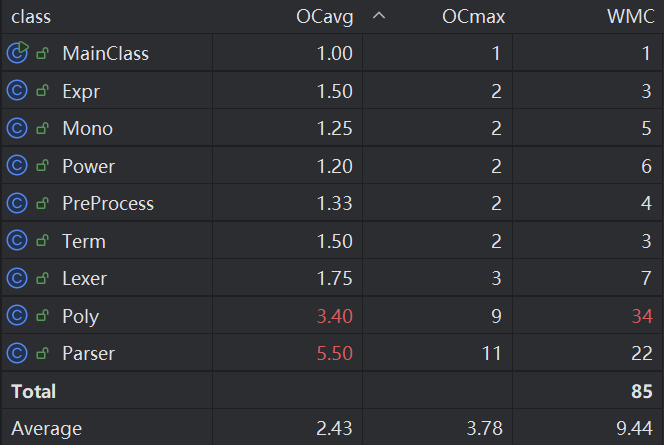The image size is (664, 445).
Task: Click the Lexer class icon
Action: pos(17,278)
